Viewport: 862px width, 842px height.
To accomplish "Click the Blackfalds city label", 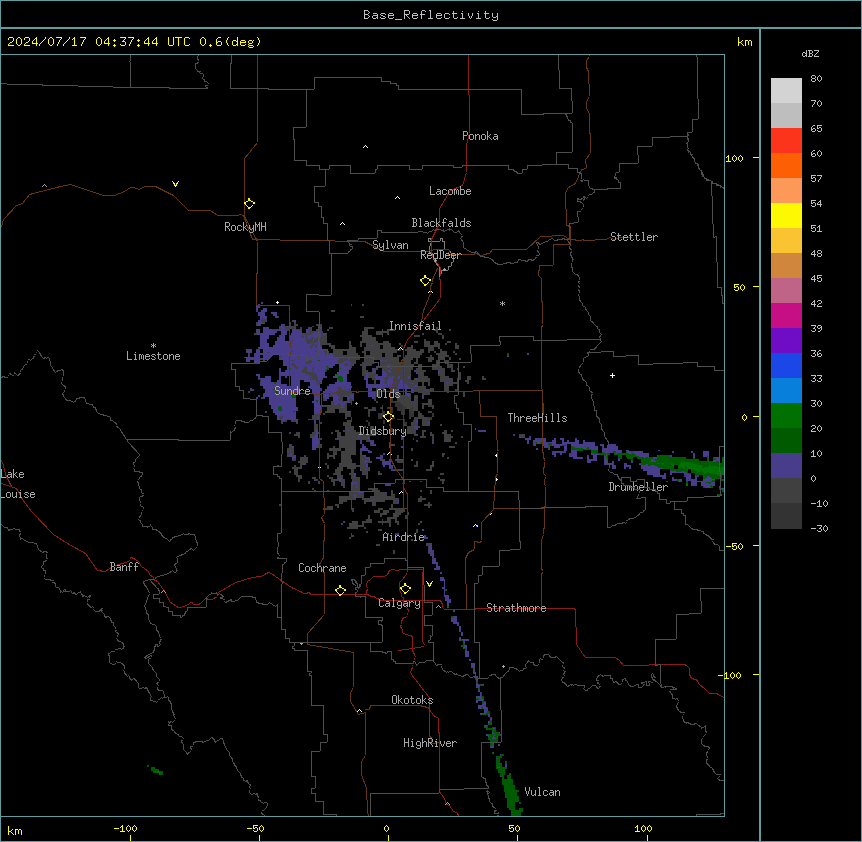I will [441, 223].
